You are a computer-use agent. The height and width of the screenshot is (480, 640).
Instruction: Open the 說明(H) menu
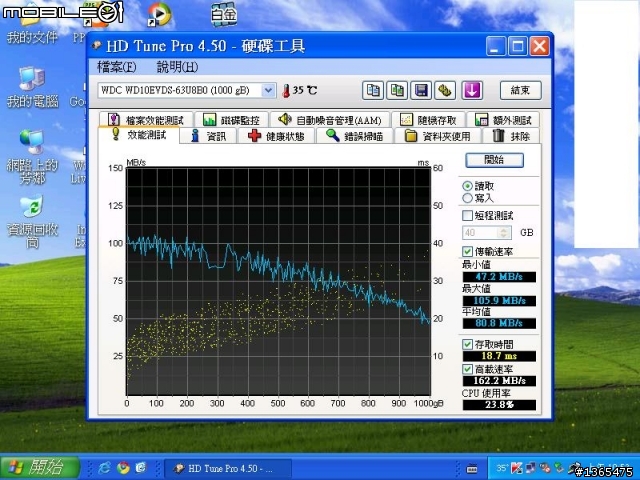177,67
